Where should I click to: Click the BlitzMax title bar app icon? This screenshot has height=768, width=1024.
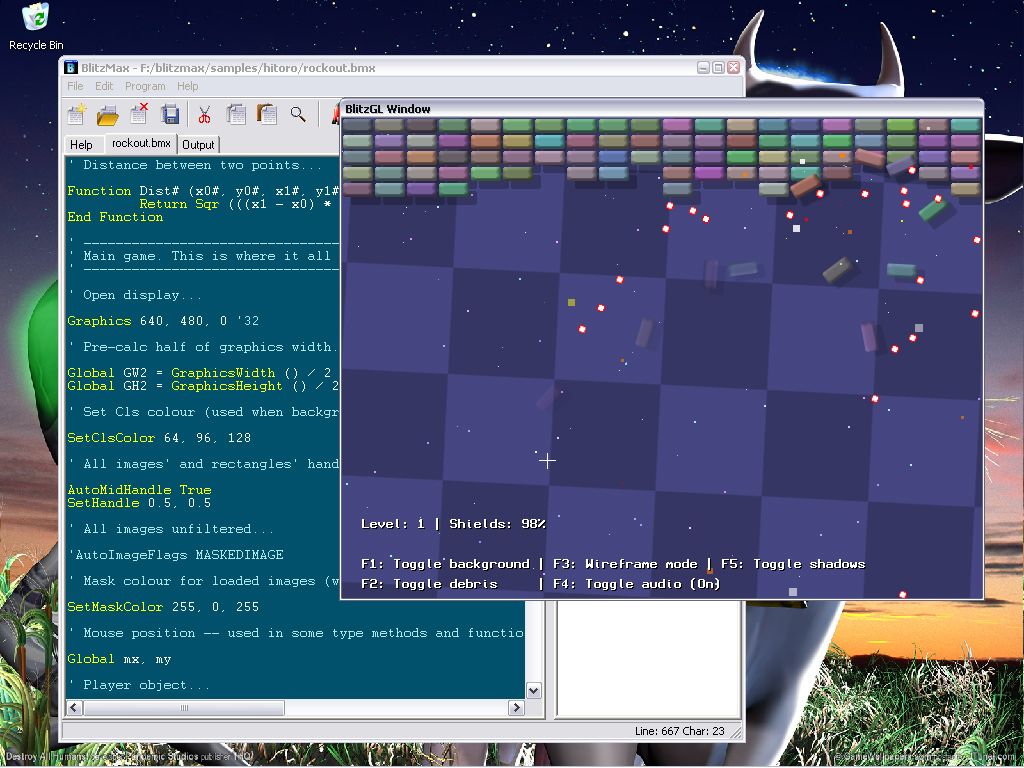(71, 68)
